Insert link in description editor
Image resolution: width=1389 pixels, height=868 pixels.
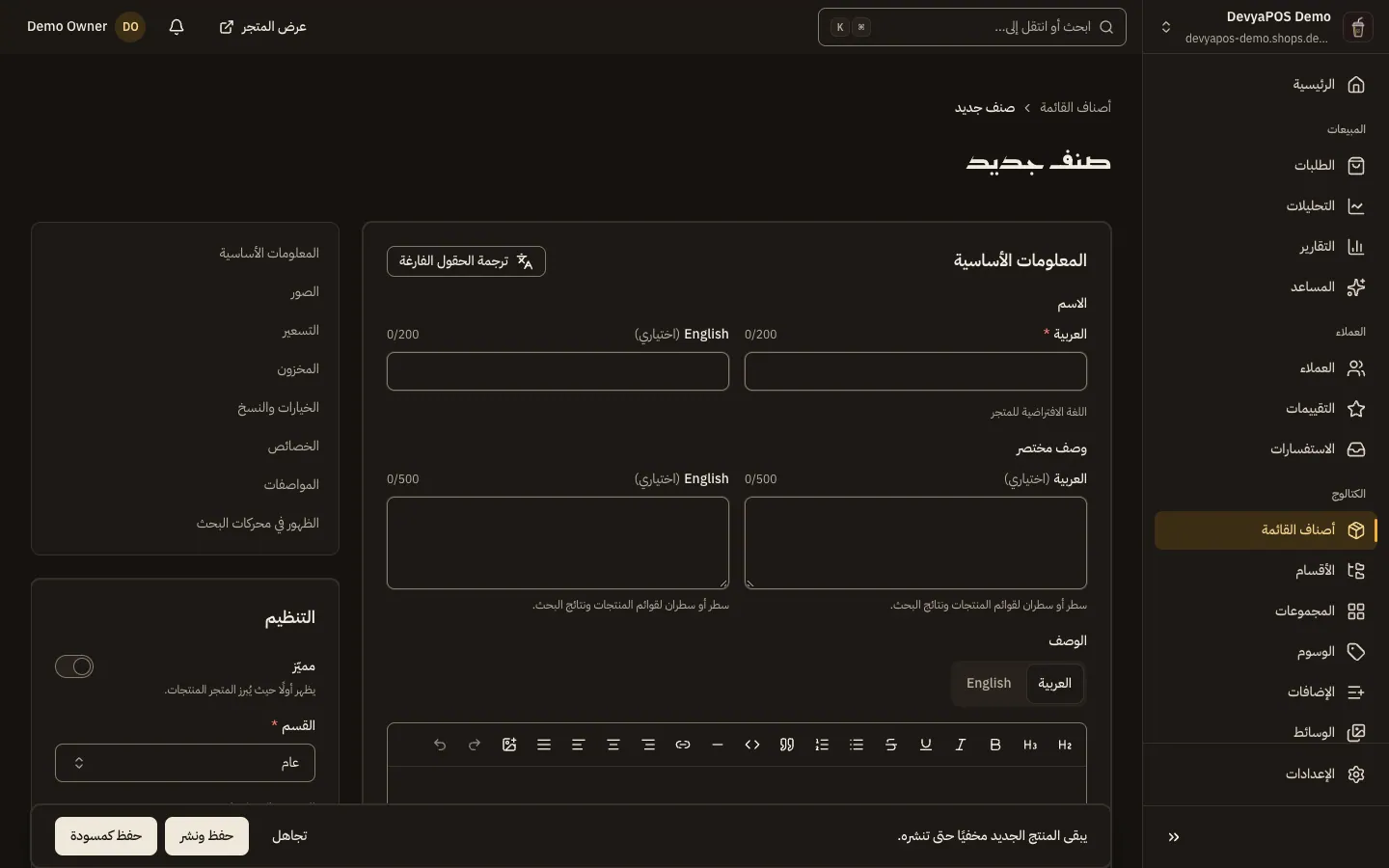click(x=683, y=745)
